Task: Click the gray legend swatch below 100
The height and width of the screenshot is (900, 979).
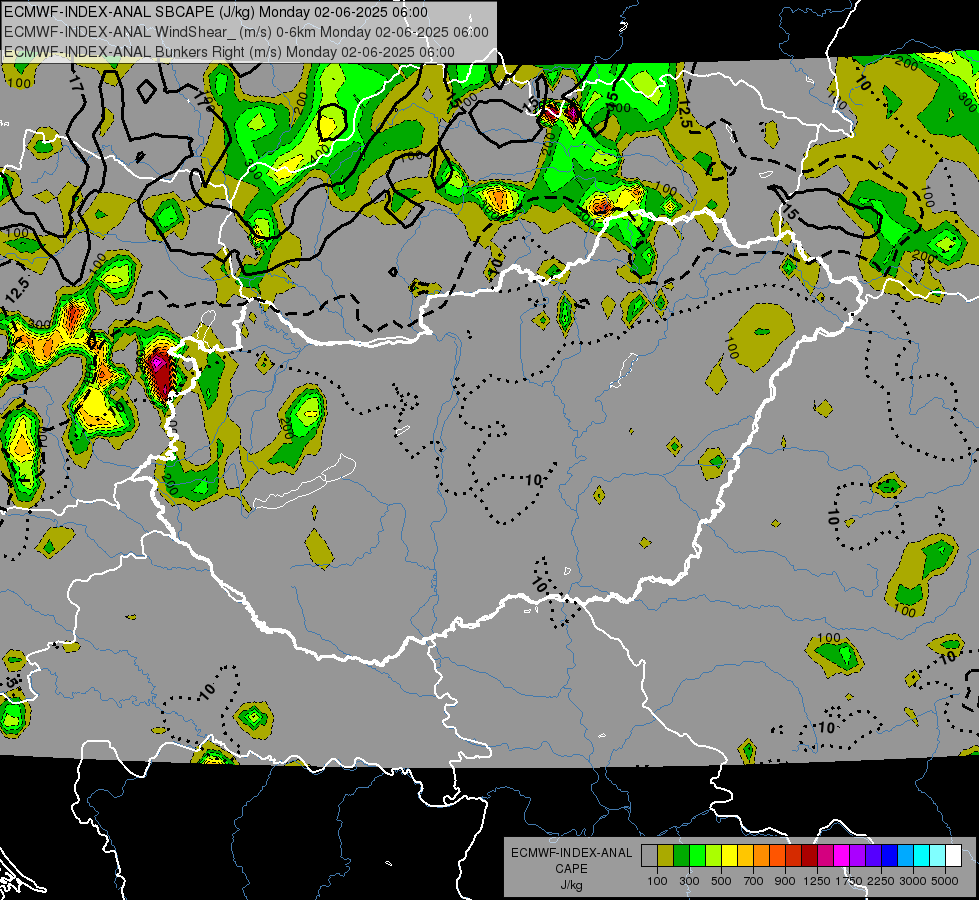Action: coord(649,856)
